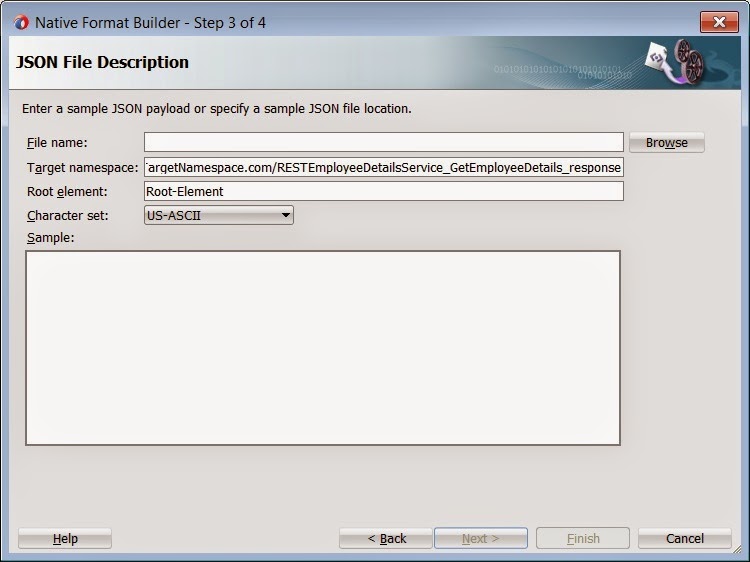Click the Browse button for file name

(666, 143)
